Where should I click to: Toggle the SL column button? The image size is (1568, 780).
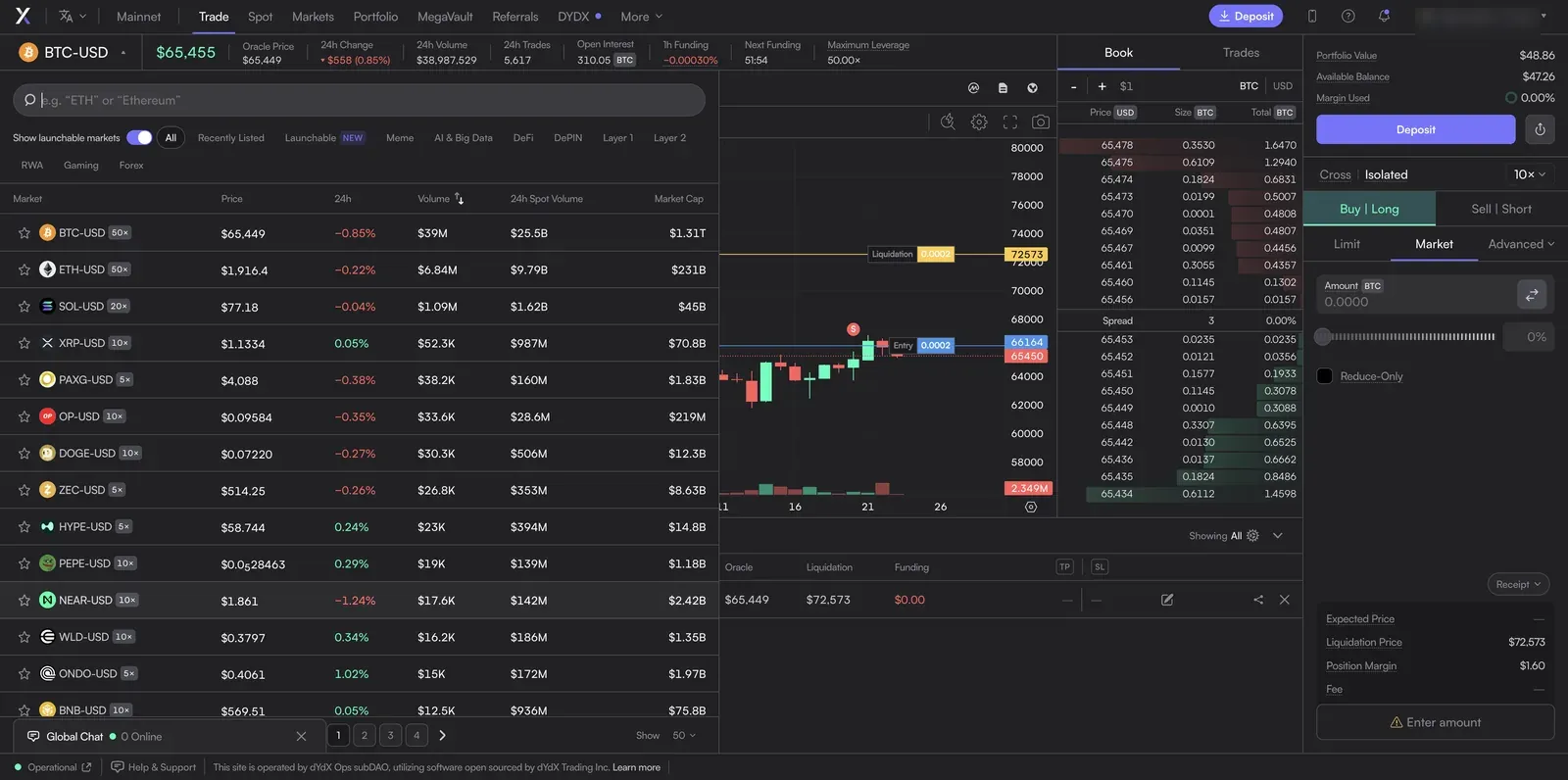coord(1100,567)
